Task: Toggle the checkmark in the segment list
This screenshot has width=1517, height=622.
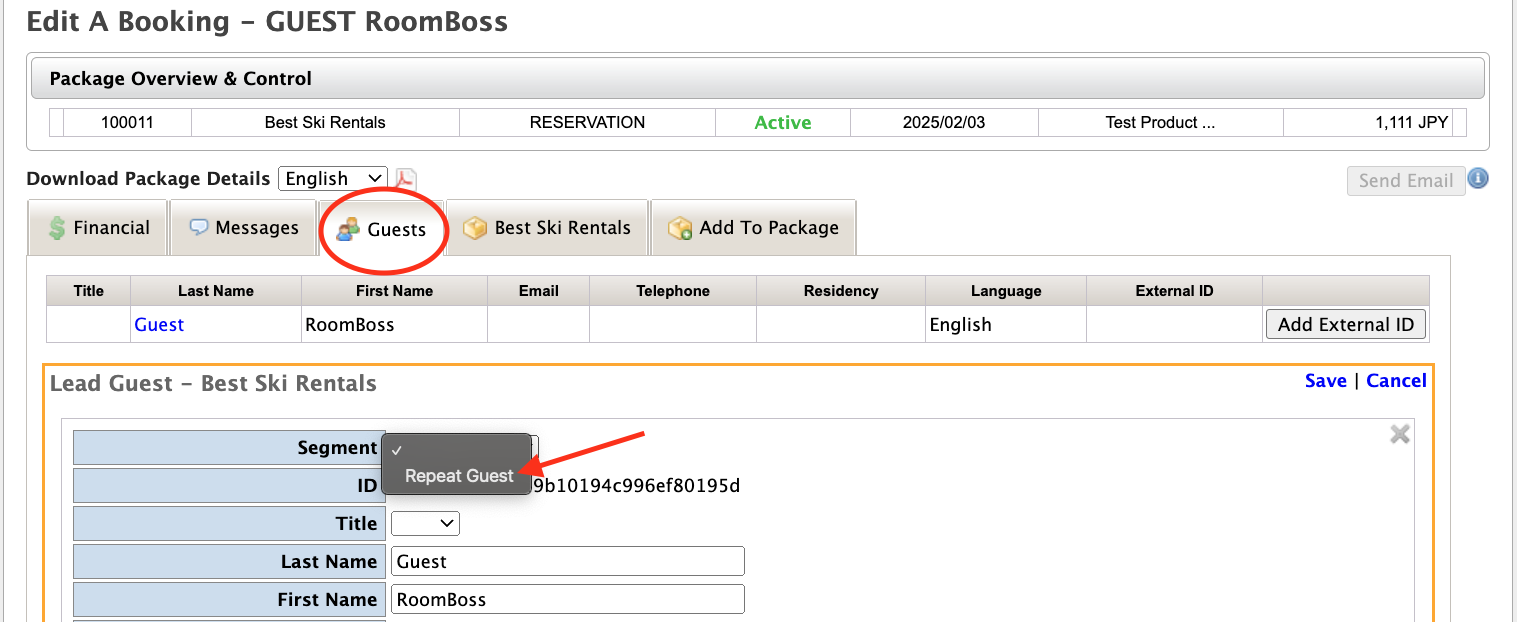Action: coord(398,448)
